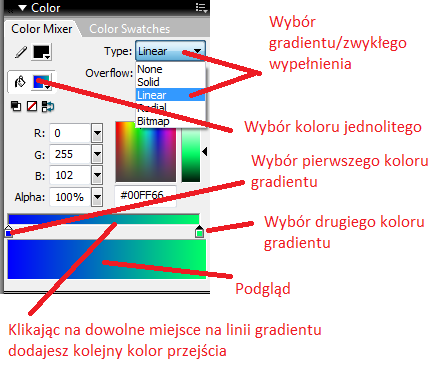The image size is (437, 366).
Task: Click the Swap Colors icon
Action: pos(48,107)
